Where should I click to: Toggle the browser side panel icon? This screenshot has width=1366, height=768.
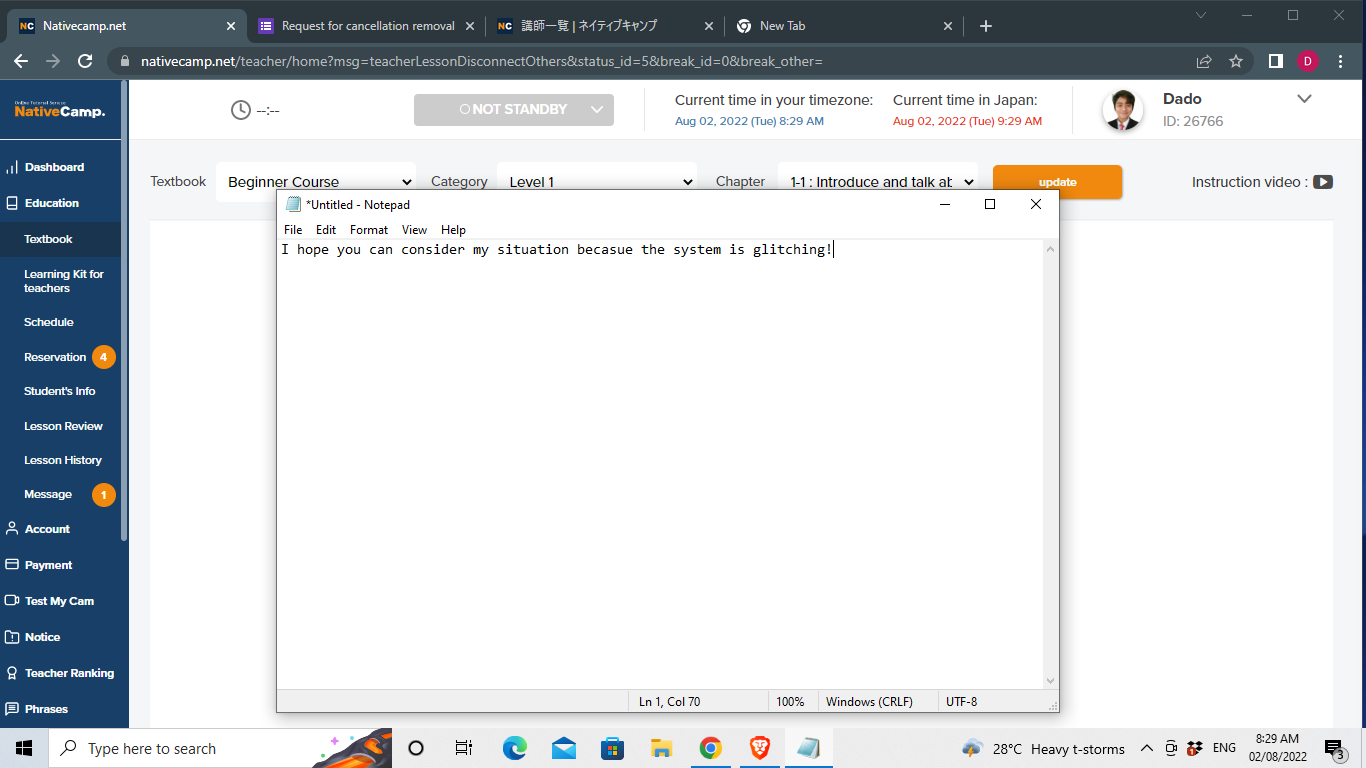click(x=1275, y=61)
